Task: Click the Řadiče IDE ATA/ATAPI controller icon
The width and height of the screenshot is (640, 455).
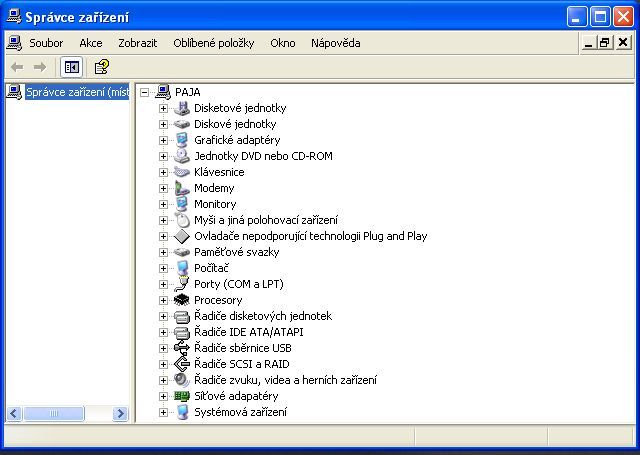Action: click(182, 332)
